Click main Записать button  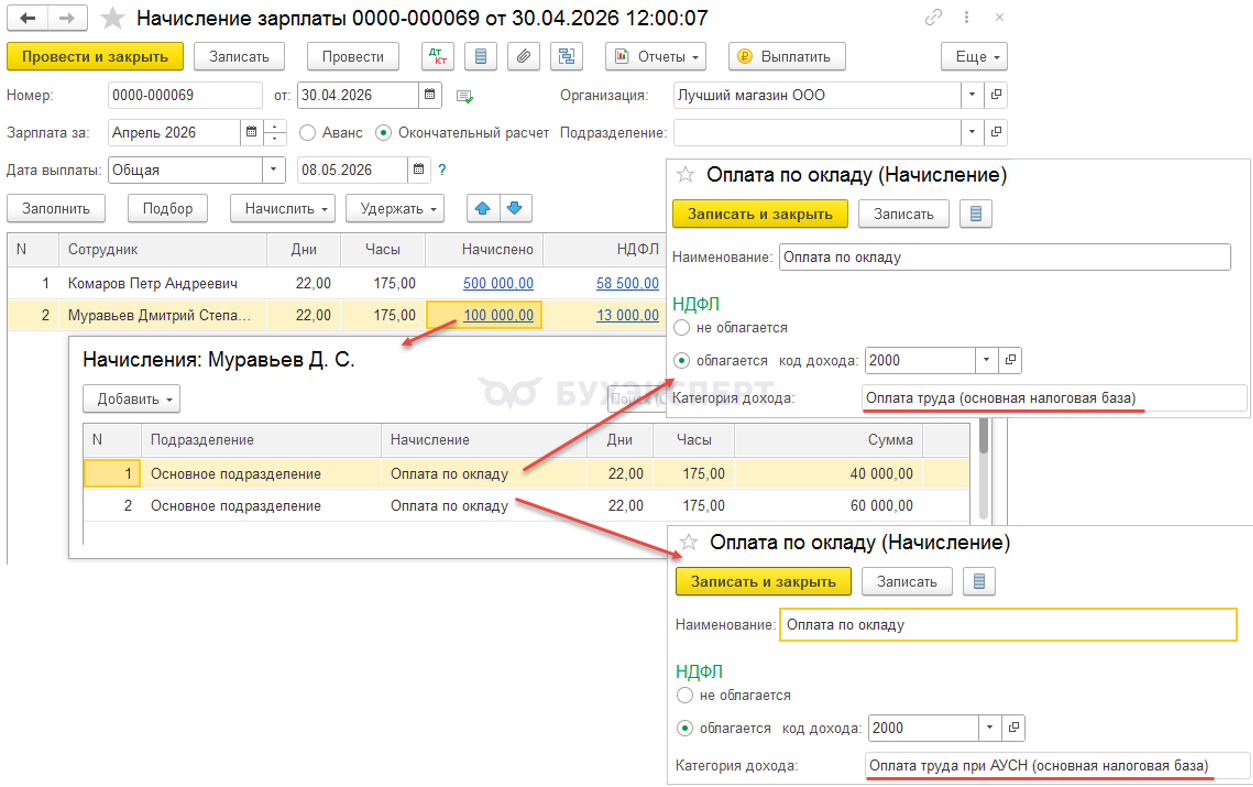(x=239, y=56)
